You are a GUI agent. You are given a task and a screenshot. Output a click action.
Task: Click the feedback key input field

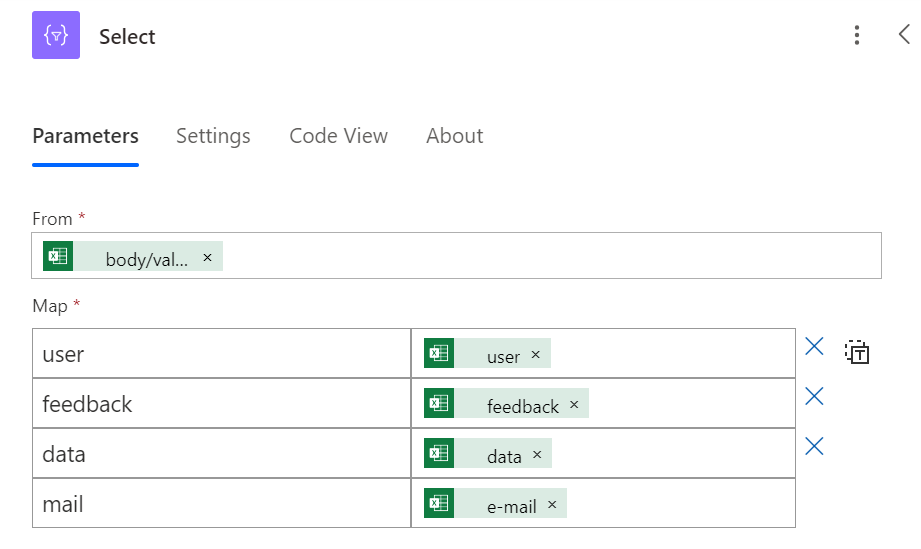(220, 404)
